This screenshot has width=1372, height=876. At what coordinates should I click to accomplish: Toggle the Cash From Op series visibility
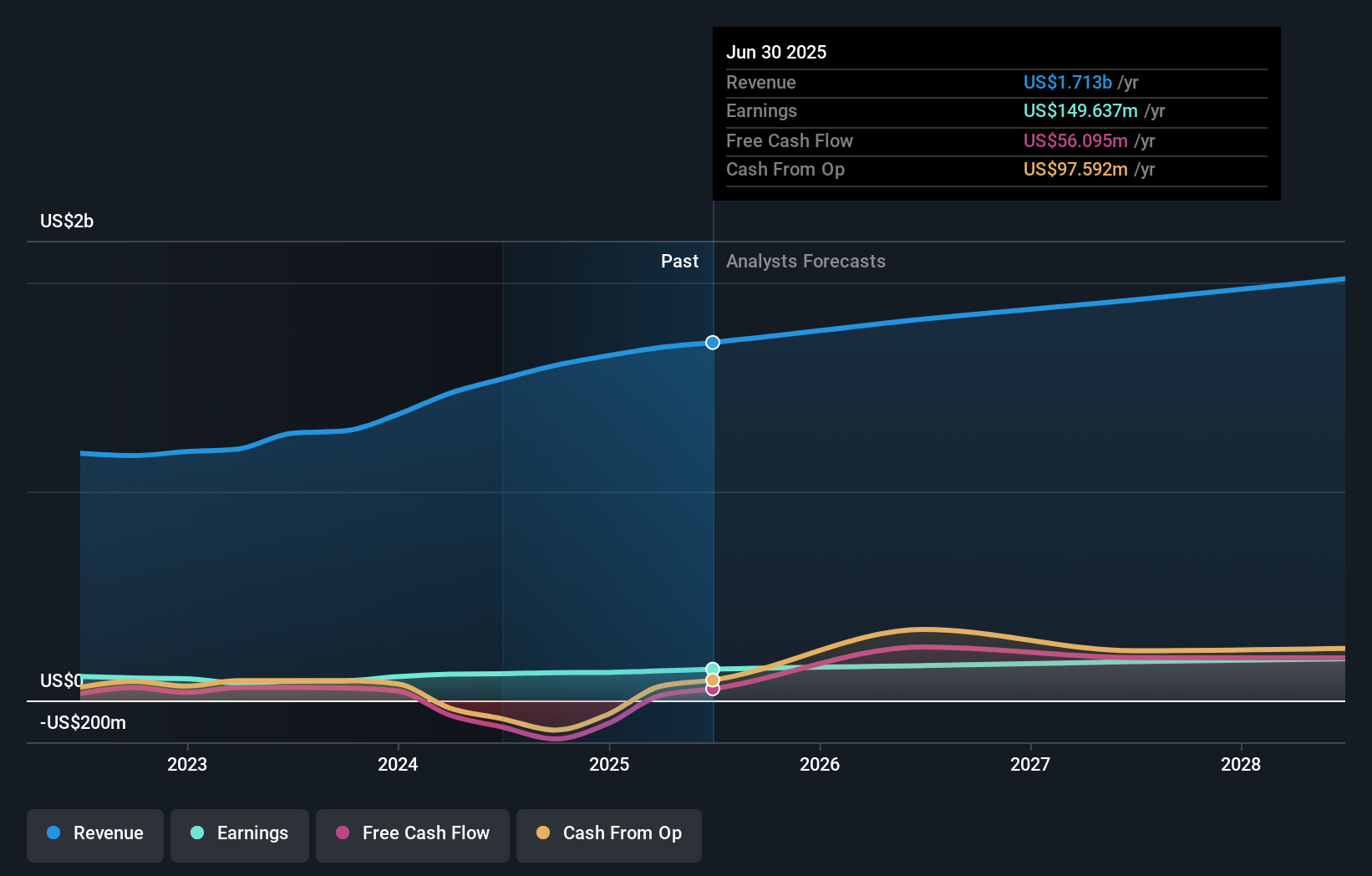(x=608, y=834)
